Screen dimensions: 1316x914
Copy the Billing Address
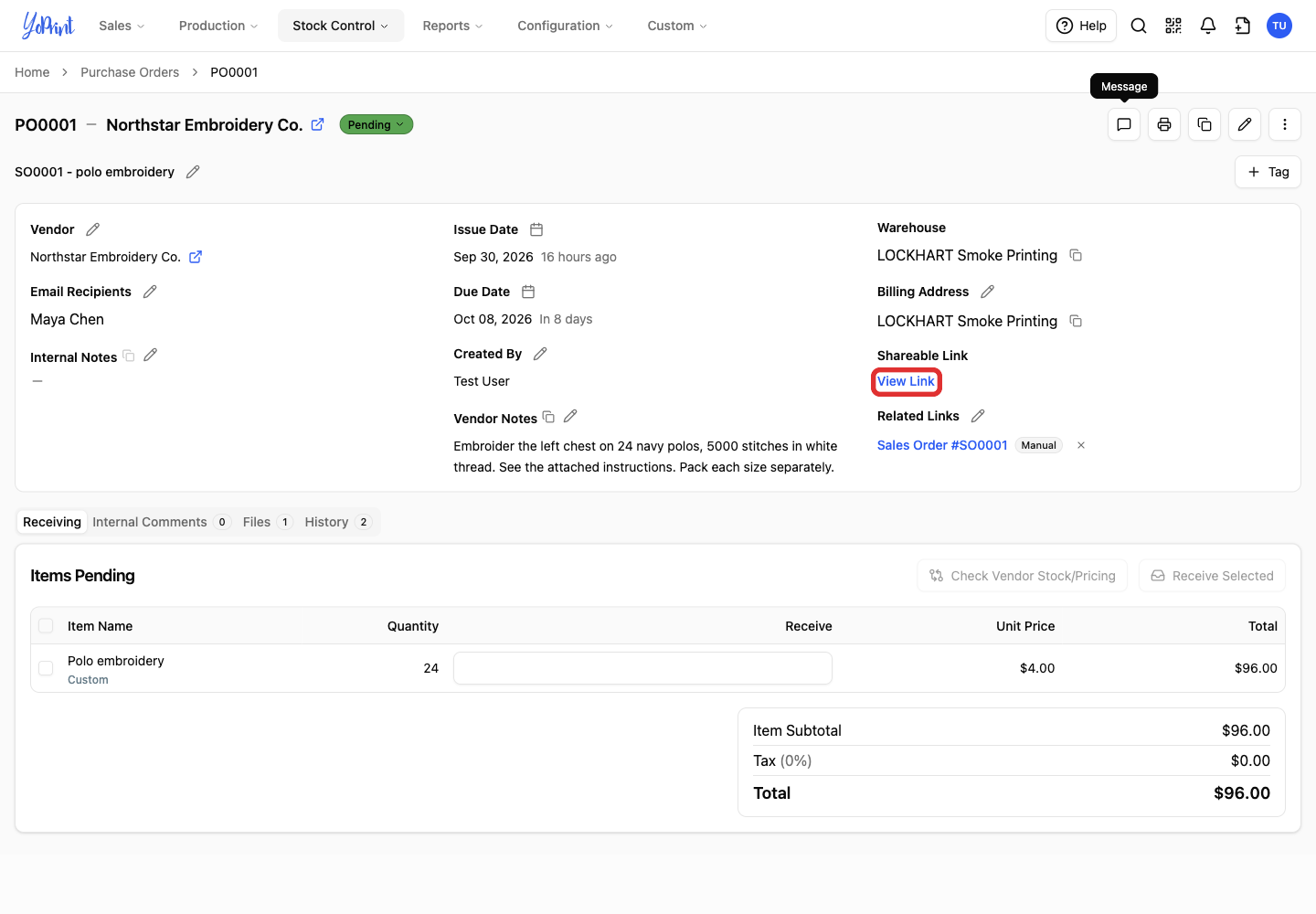1076,321
